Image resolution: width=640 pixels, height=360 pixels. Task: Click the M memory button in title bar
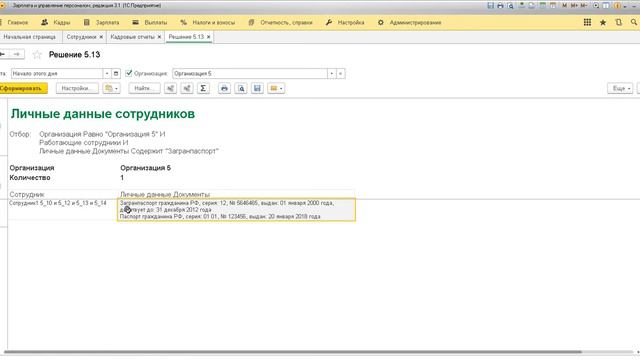point(564,6)
